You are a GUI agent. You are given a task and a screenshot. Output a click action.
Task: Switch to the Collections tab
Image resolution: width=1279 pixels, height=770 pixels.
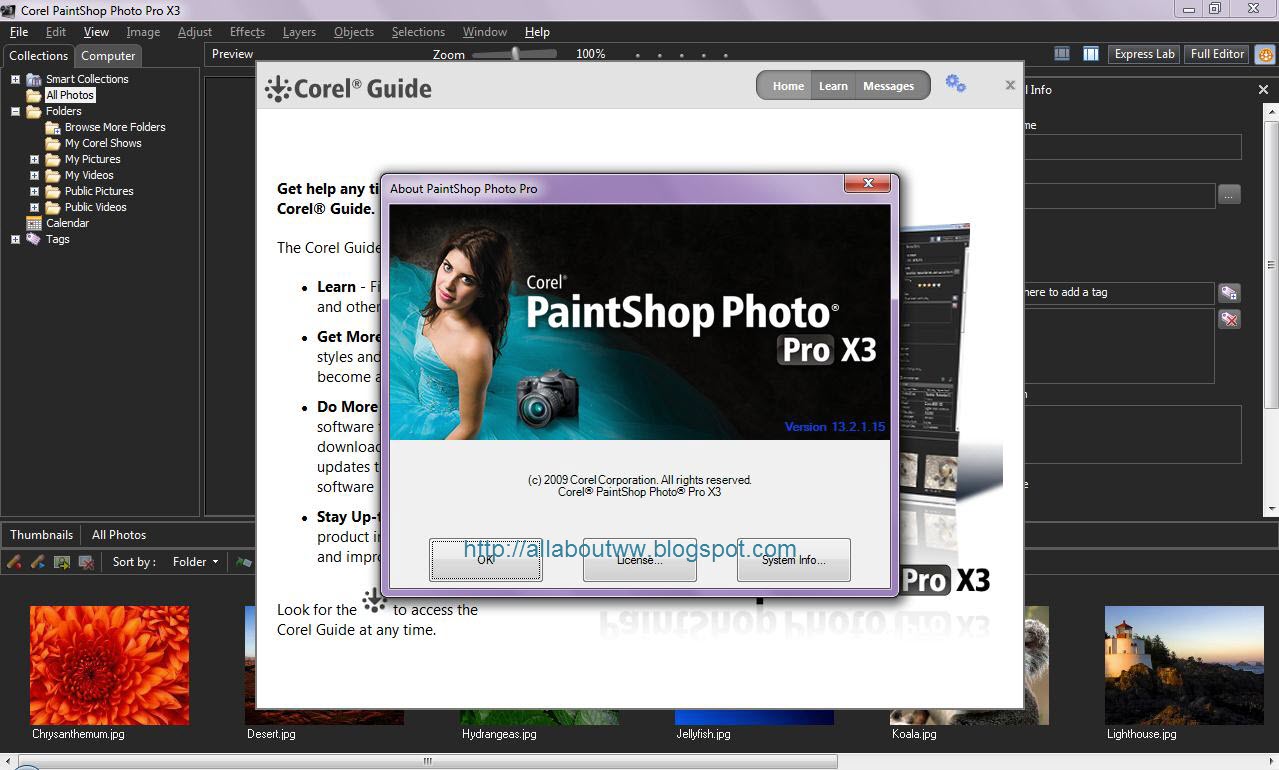pyautogui.click(x=39, y=56)
